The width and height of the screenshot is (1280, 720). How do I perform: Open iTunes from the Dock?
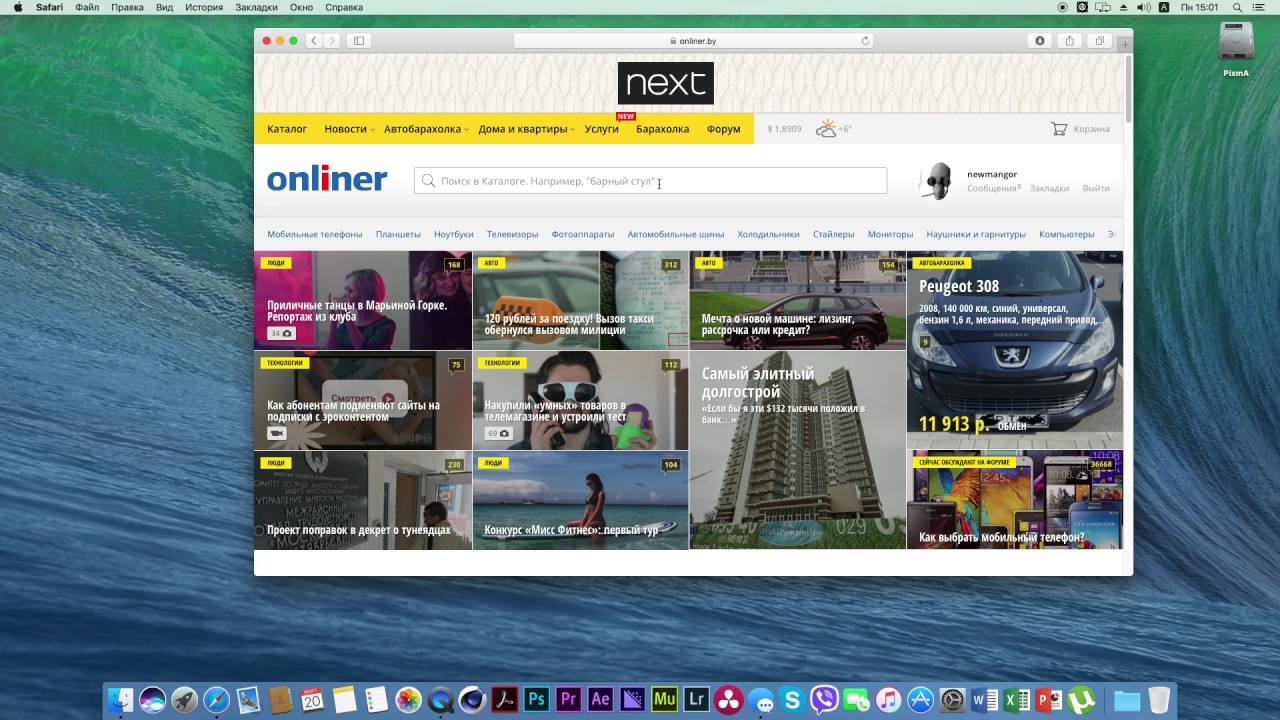coord(888,700)
